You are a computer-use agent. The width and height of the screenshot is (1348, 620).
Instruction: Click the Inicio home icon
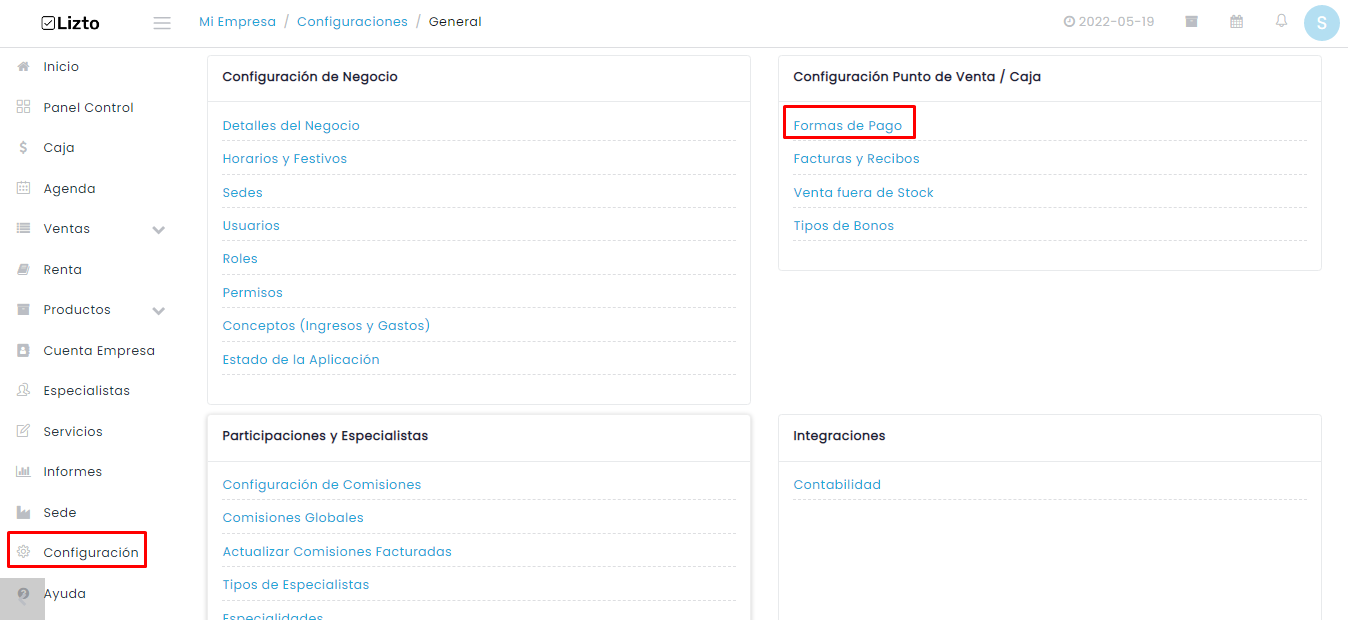pos(24,66)
